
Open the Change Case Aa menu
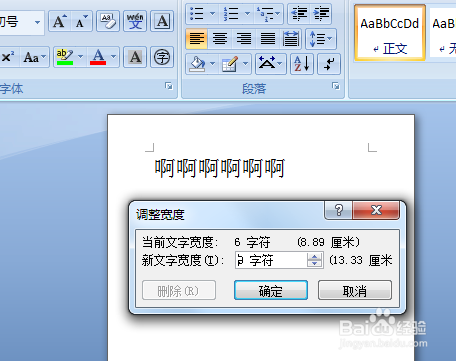(x=35, y=57)
